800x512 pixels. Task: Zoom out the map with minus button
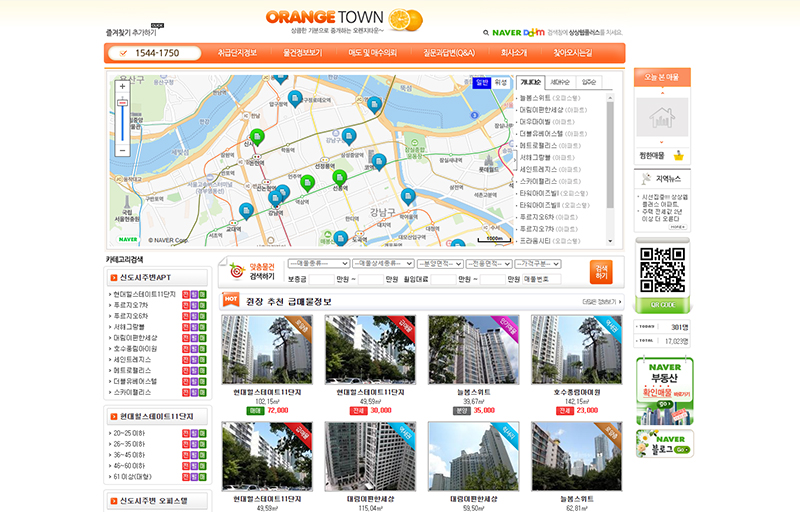122,150
